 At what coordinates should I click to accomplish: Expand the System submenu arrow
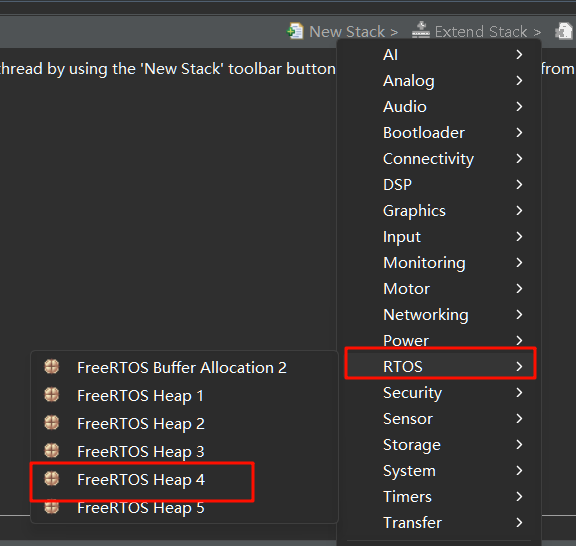[519, 471]
